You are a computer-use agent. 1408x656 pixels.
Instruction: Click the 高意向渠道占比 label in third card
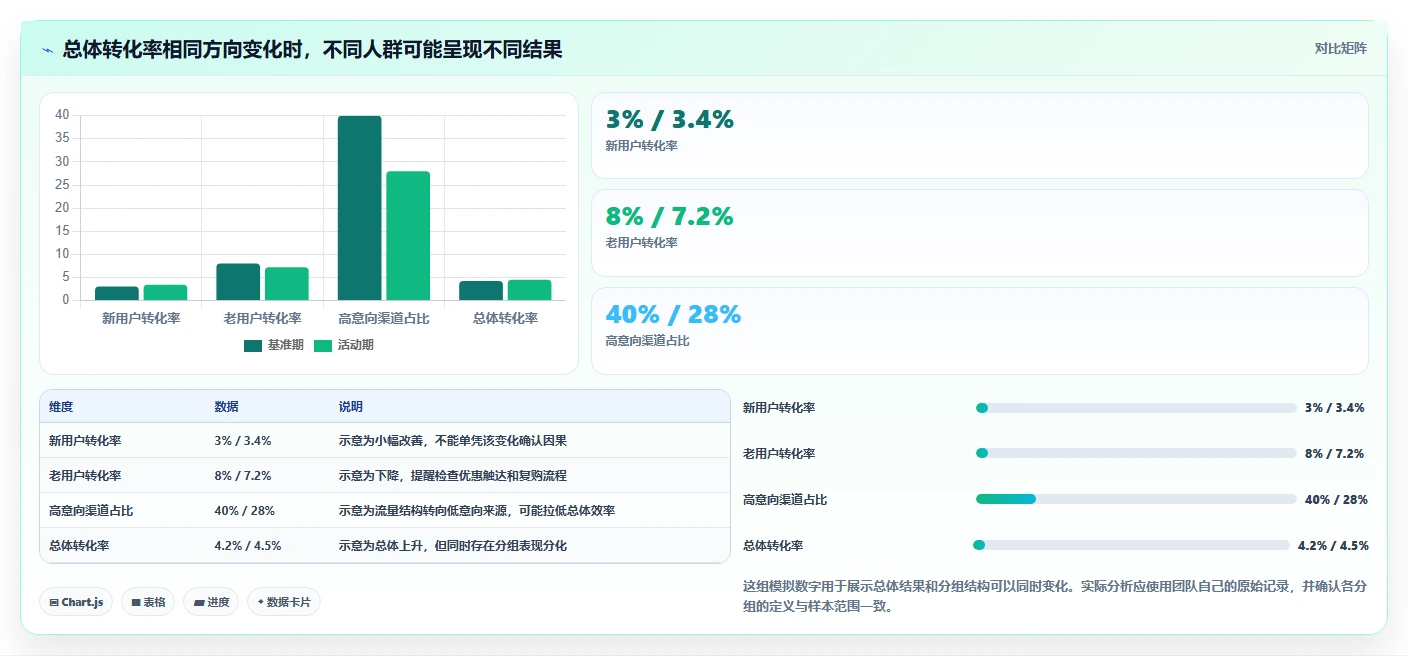click(x=648, y=341)
